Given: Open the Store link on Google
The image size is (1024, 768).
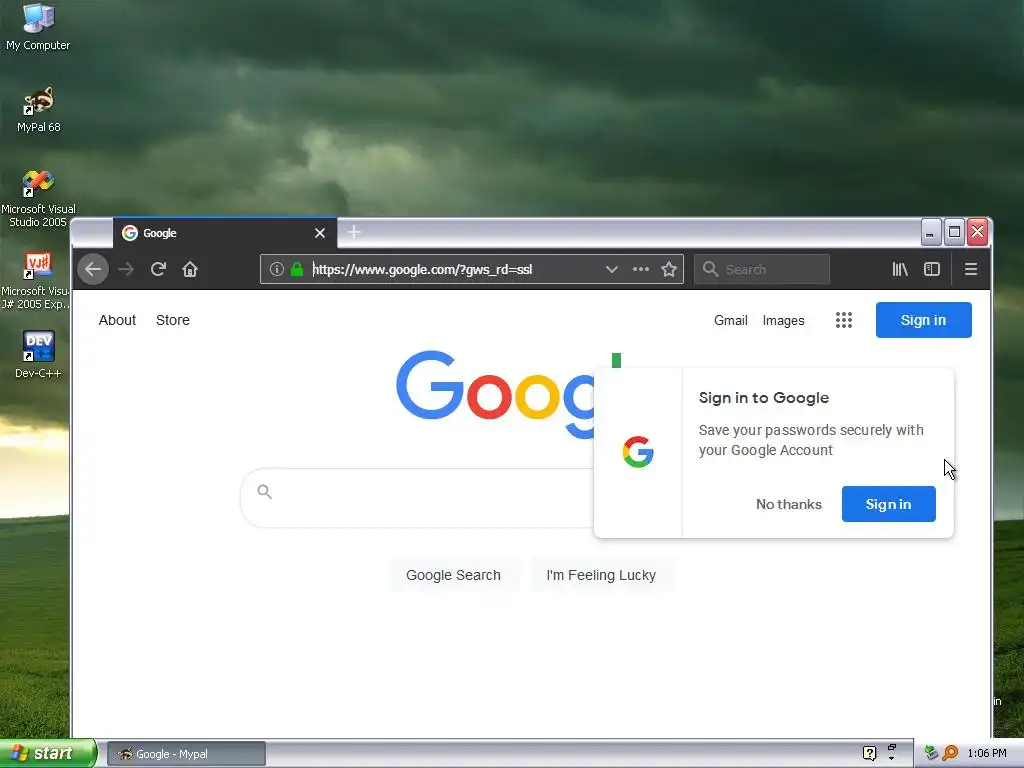Looking at the screenshot, I should click(173, 320).
